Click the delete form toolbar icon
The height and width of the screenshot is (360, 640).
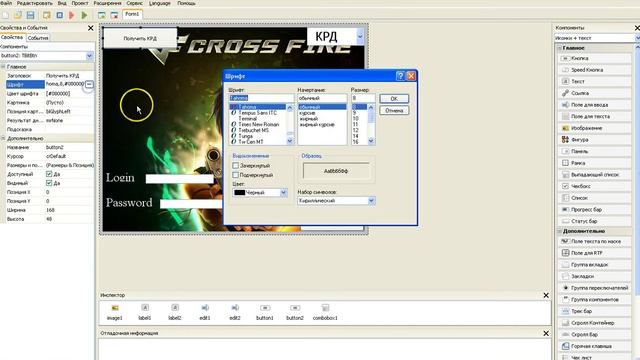(114, 15)
